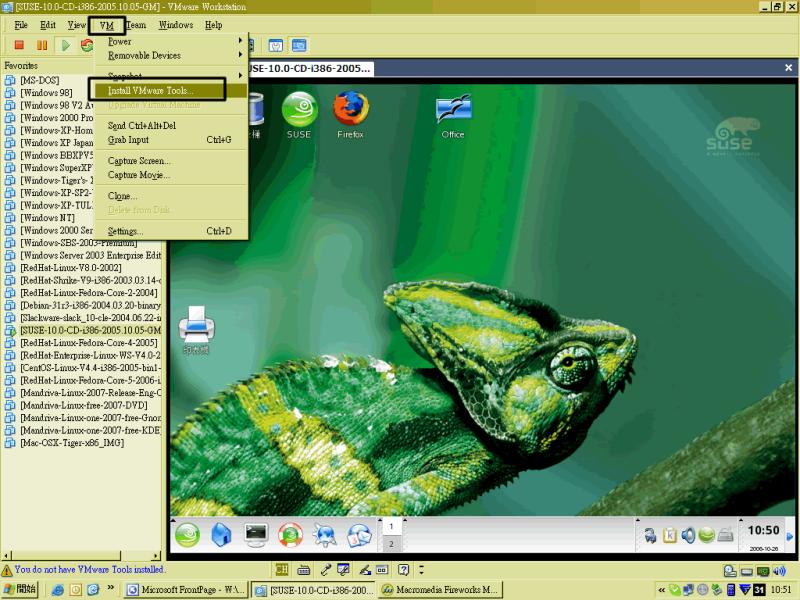The width and height of the screenshot is (800, 600).
Task: Close the SUSE VM tab with X
Action: 788,68
